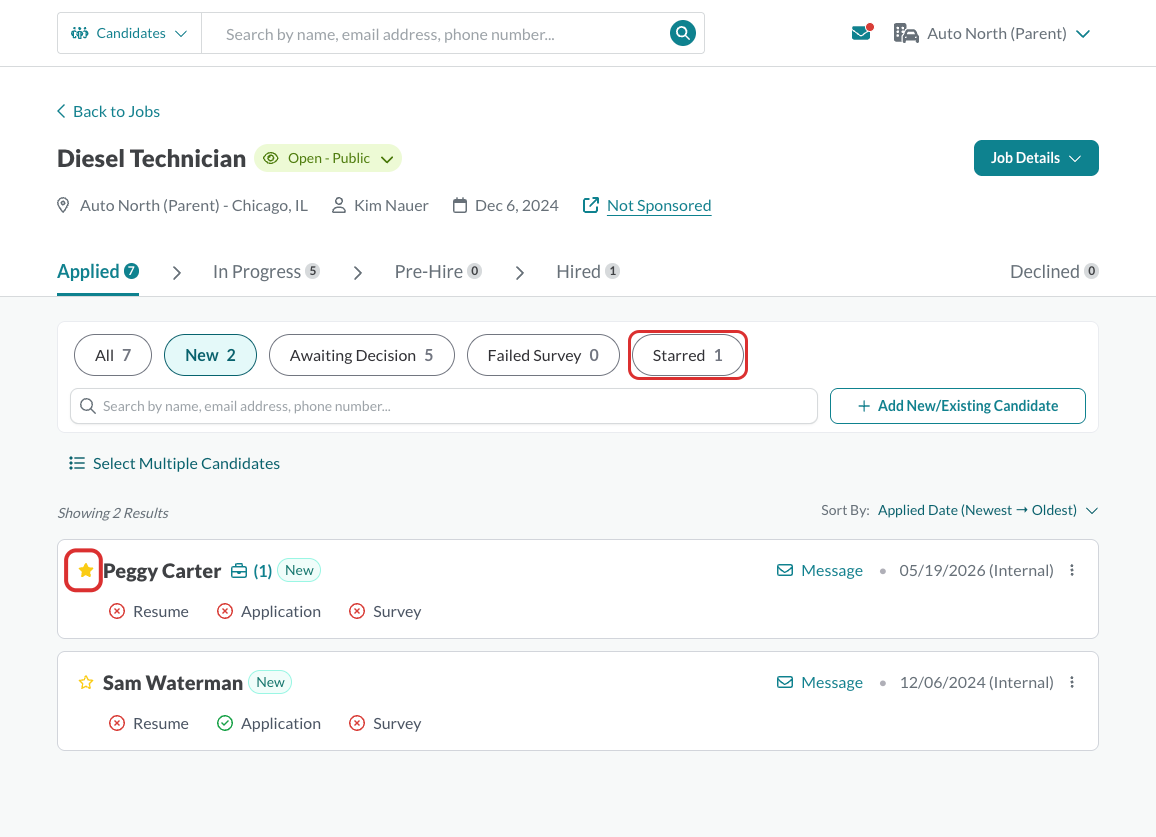Screen dimensions: 1156x837
Task: Select the Awaiting Decision 5 filter
Action: pyautogui.click(x=361, y=355)
